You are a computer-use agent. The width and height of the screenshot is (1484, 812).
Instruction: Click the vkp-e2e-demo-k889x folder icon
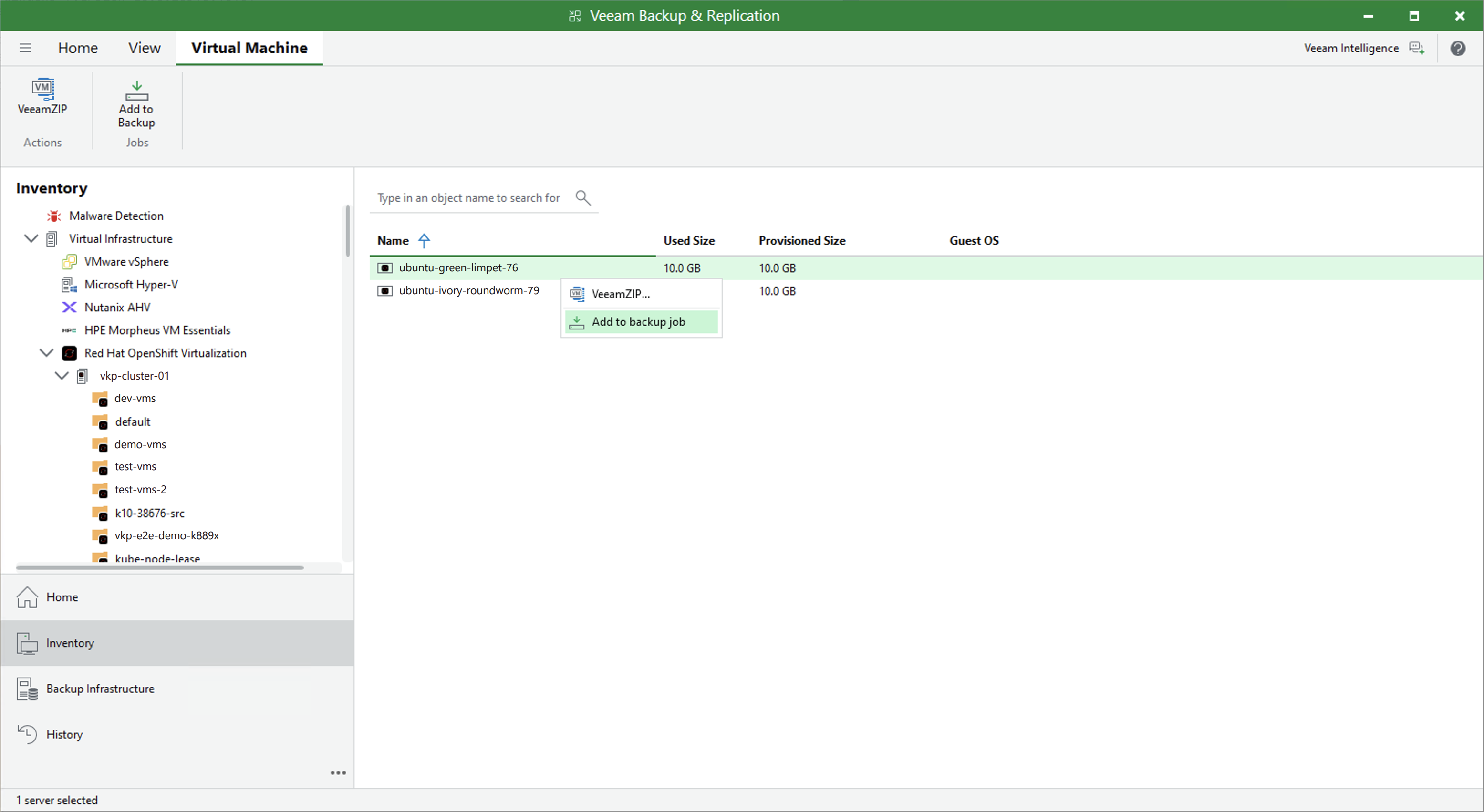tap(100, 536)
